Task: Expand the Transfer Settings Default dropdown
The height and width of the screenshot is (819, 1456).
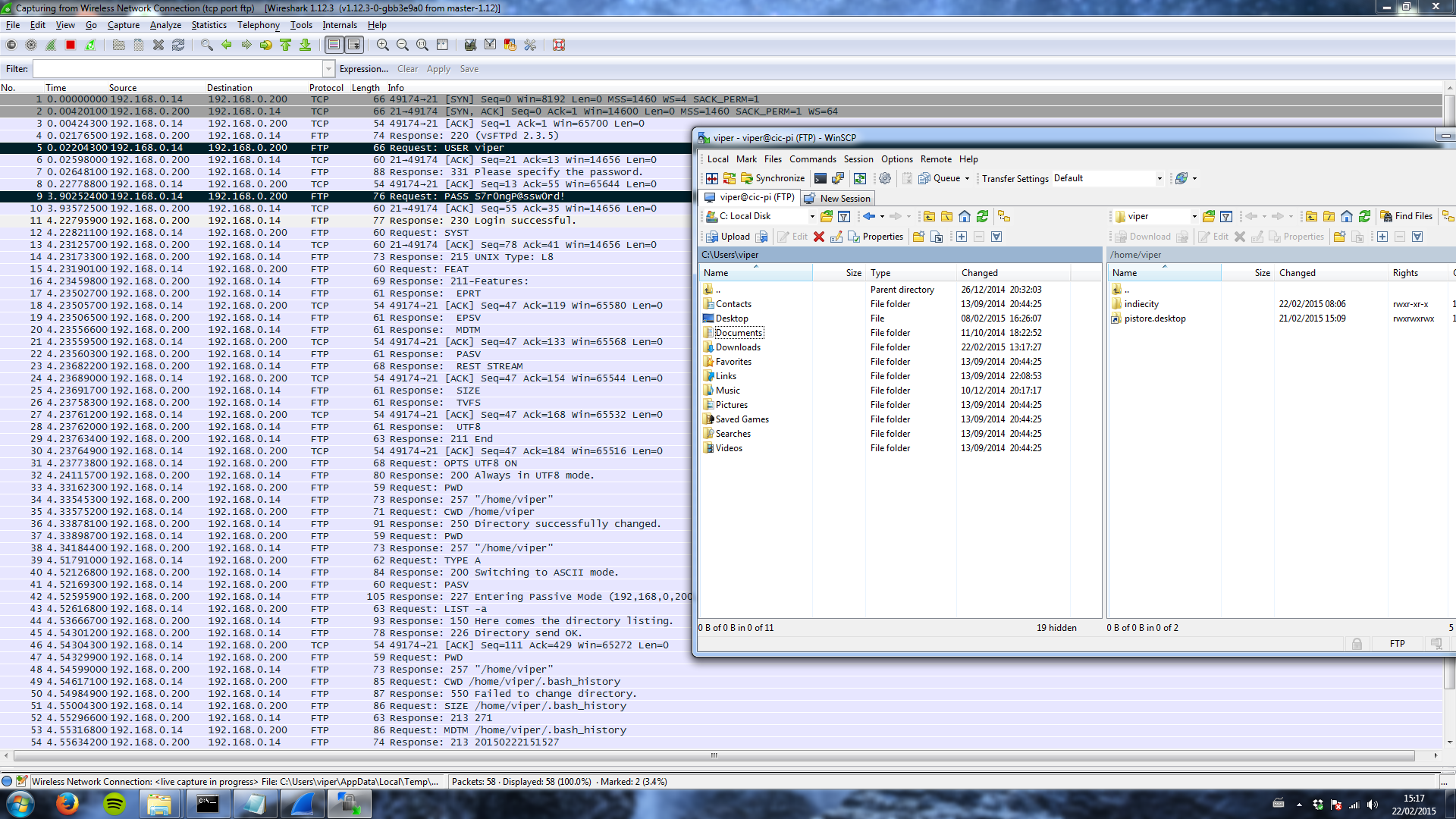Action: tap(1159, 179)
